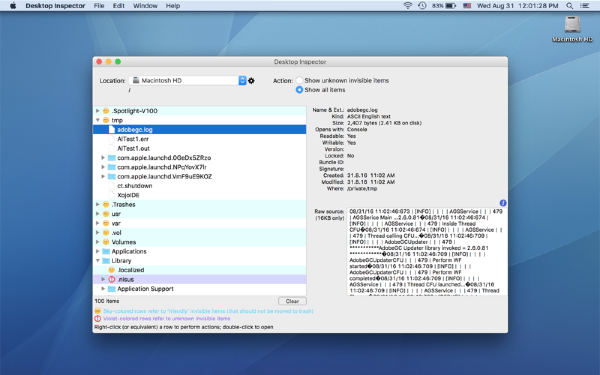Click the 2,407 bytes Size value

(x=384, y=123)
